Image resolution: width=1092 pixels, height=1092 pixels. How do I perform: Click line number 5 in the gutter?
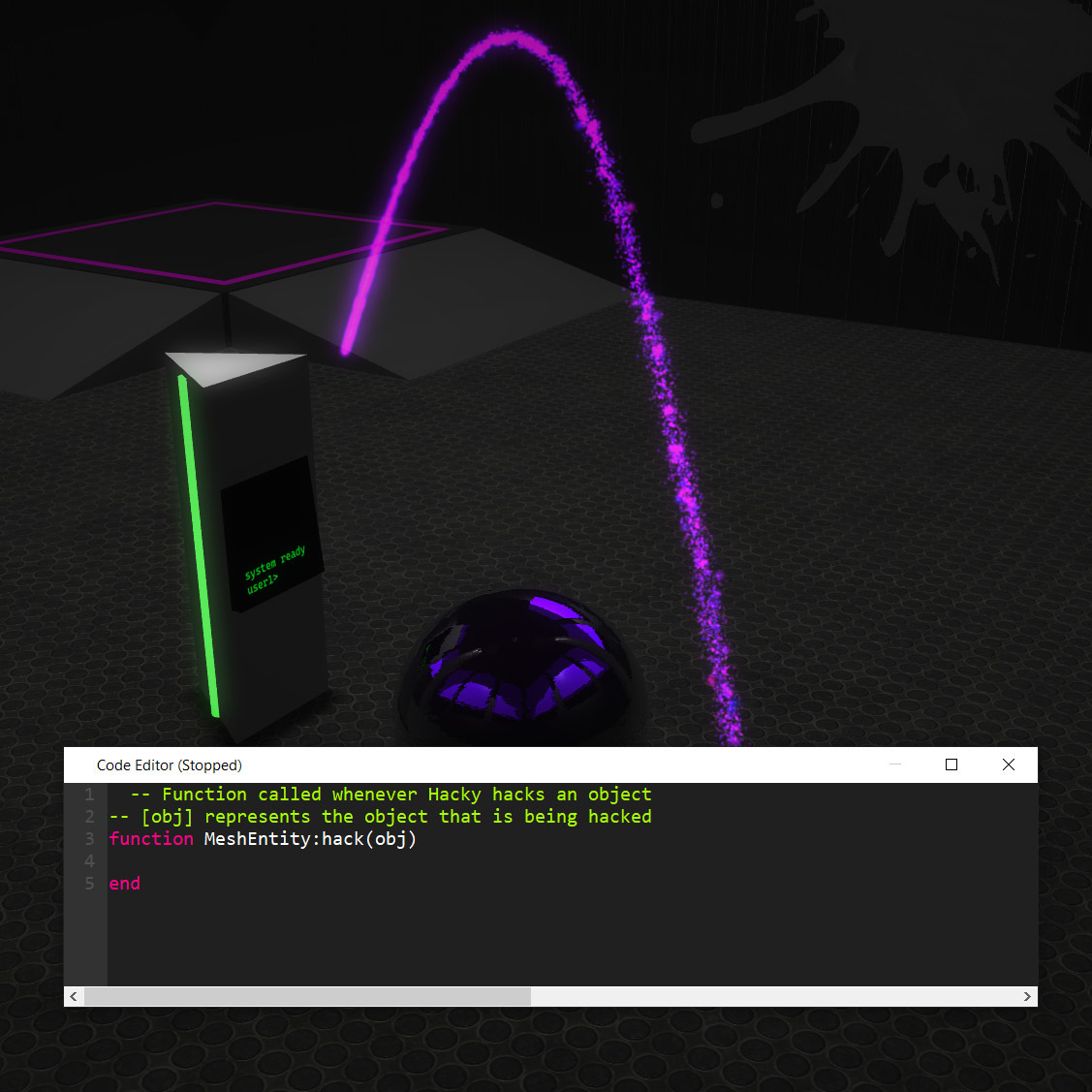[x=89, y=884]
